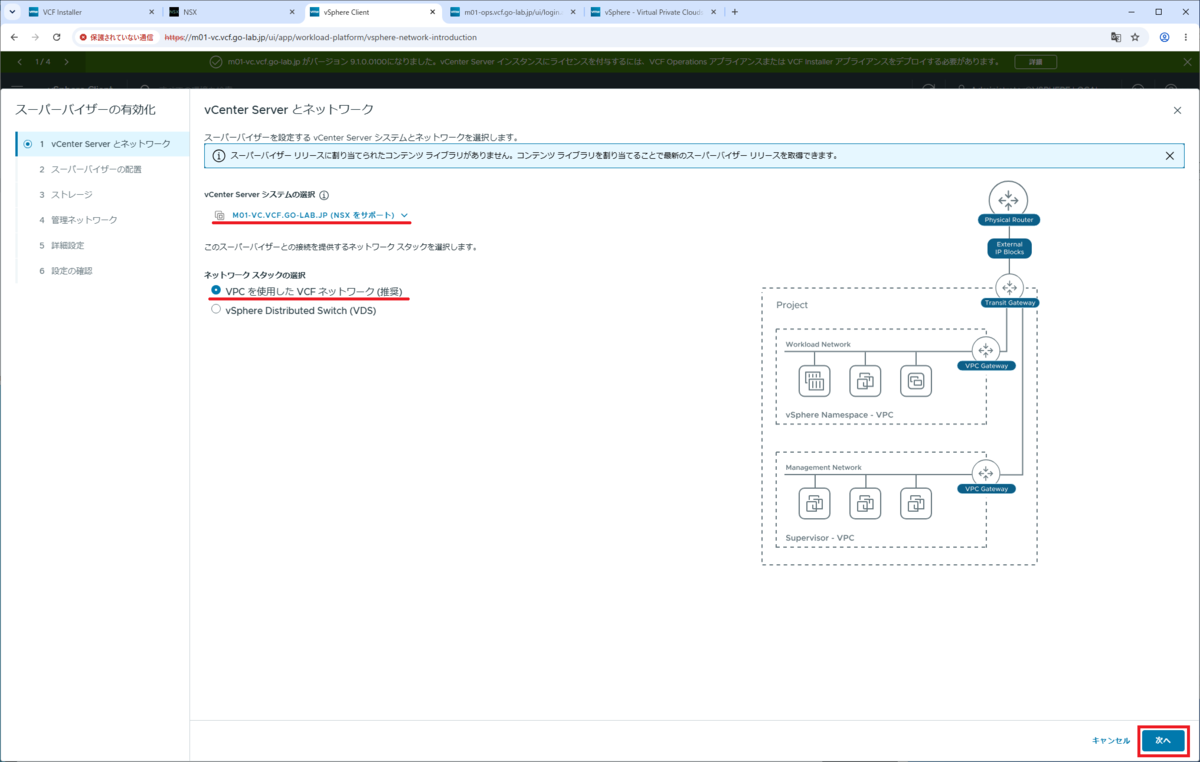The image size is (1200, 762).
Task: Open the Chrome three-dot menu
Action: pyautogui.click(x=1186, y=37)
